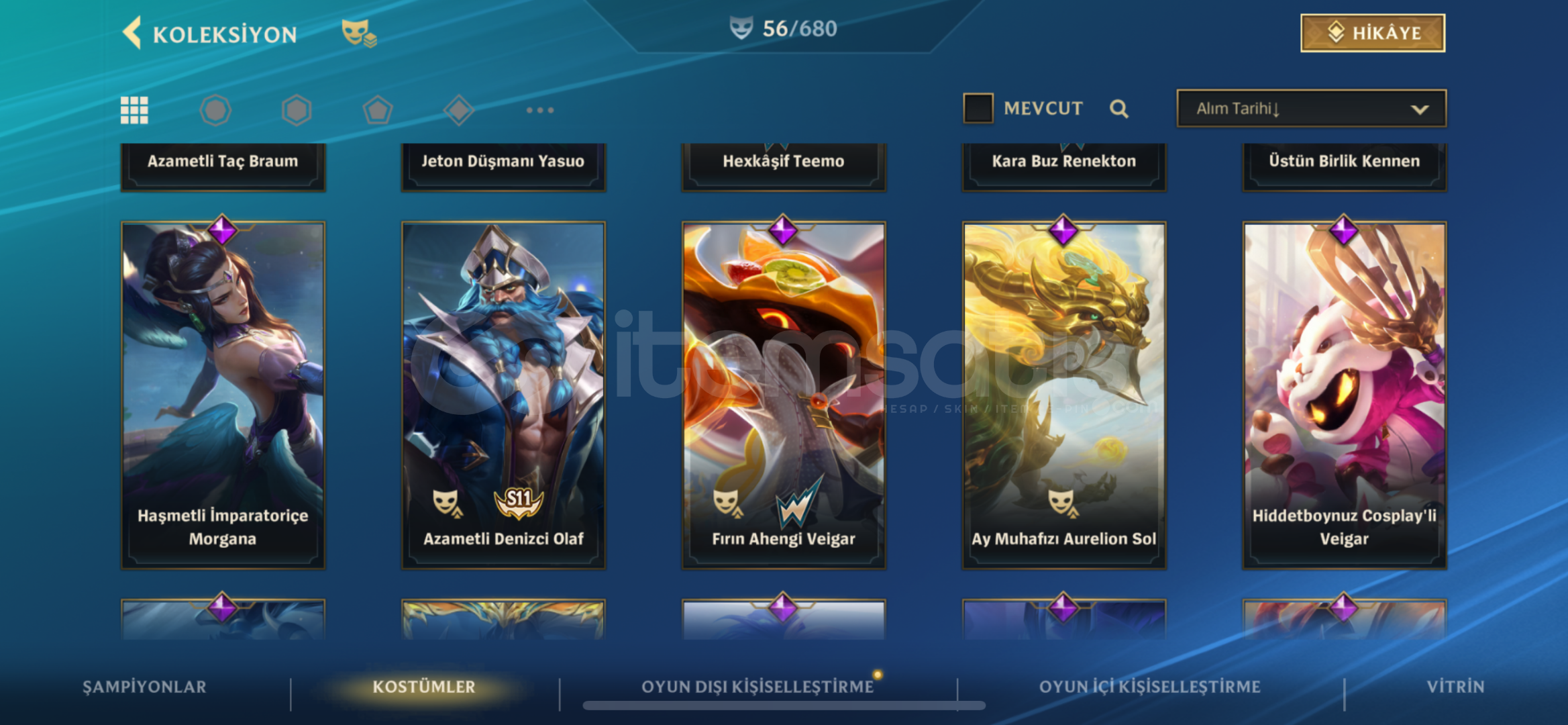Open Haşmetli İmparatoriçe Morgana skin card
The image size is (1568, 725).
click(x=223, y=396)
